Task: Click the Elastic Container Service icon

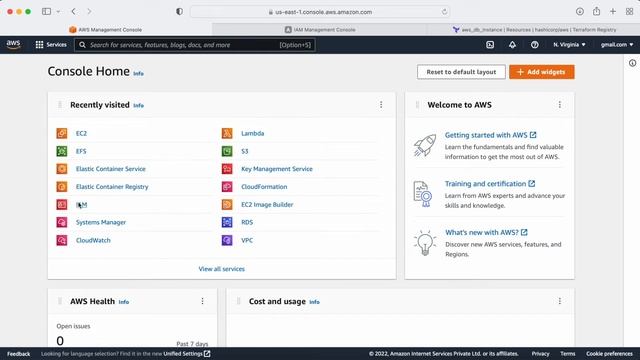Action: [62, 169]
